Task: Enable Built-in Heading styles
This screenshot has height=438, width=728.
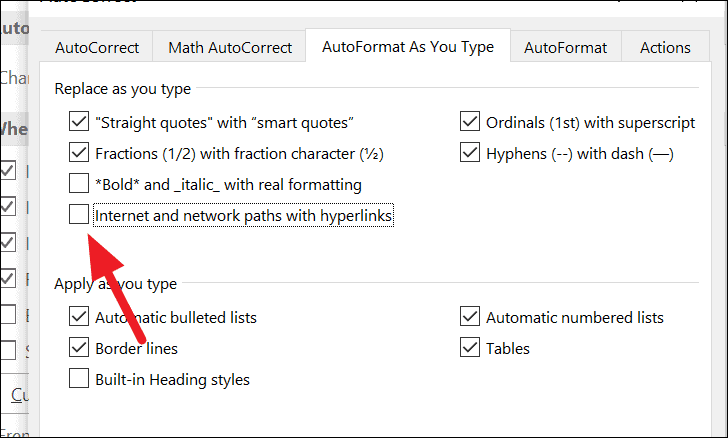Action: [x=80, y=379]
